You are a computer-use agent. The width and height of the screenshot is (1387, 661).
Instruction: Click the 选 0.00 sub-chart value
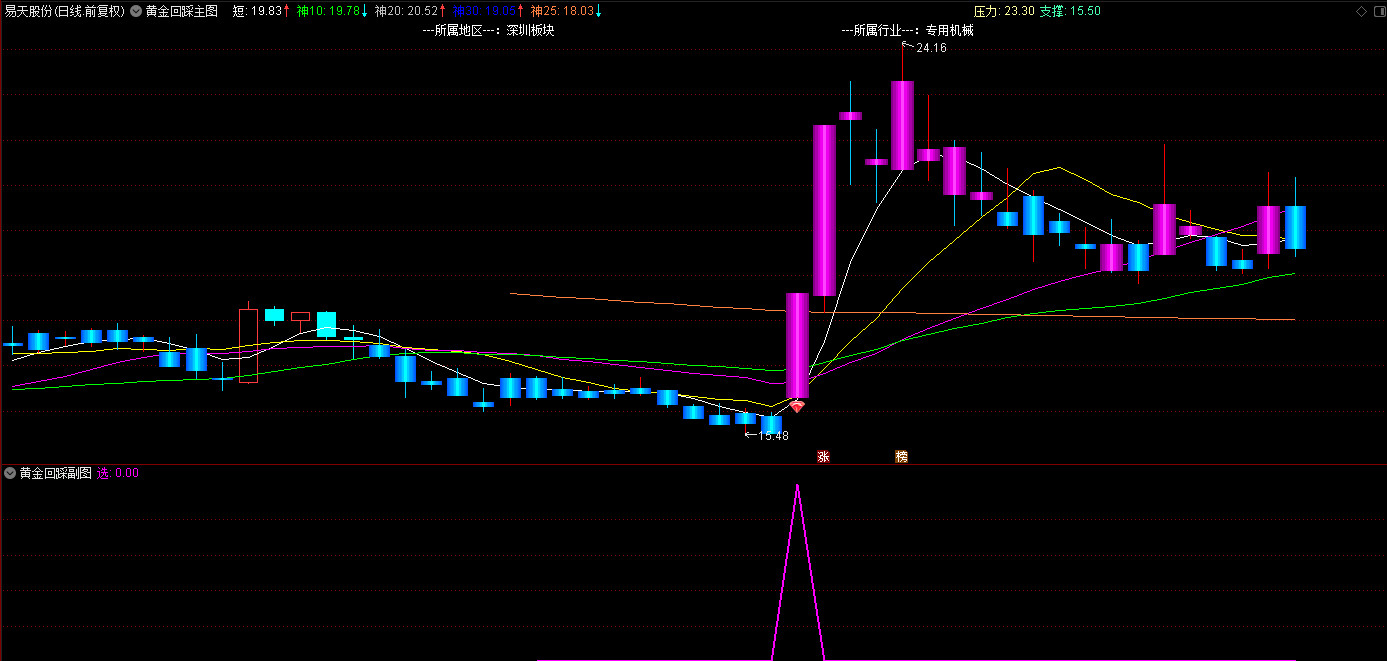(x=117, y=473)
